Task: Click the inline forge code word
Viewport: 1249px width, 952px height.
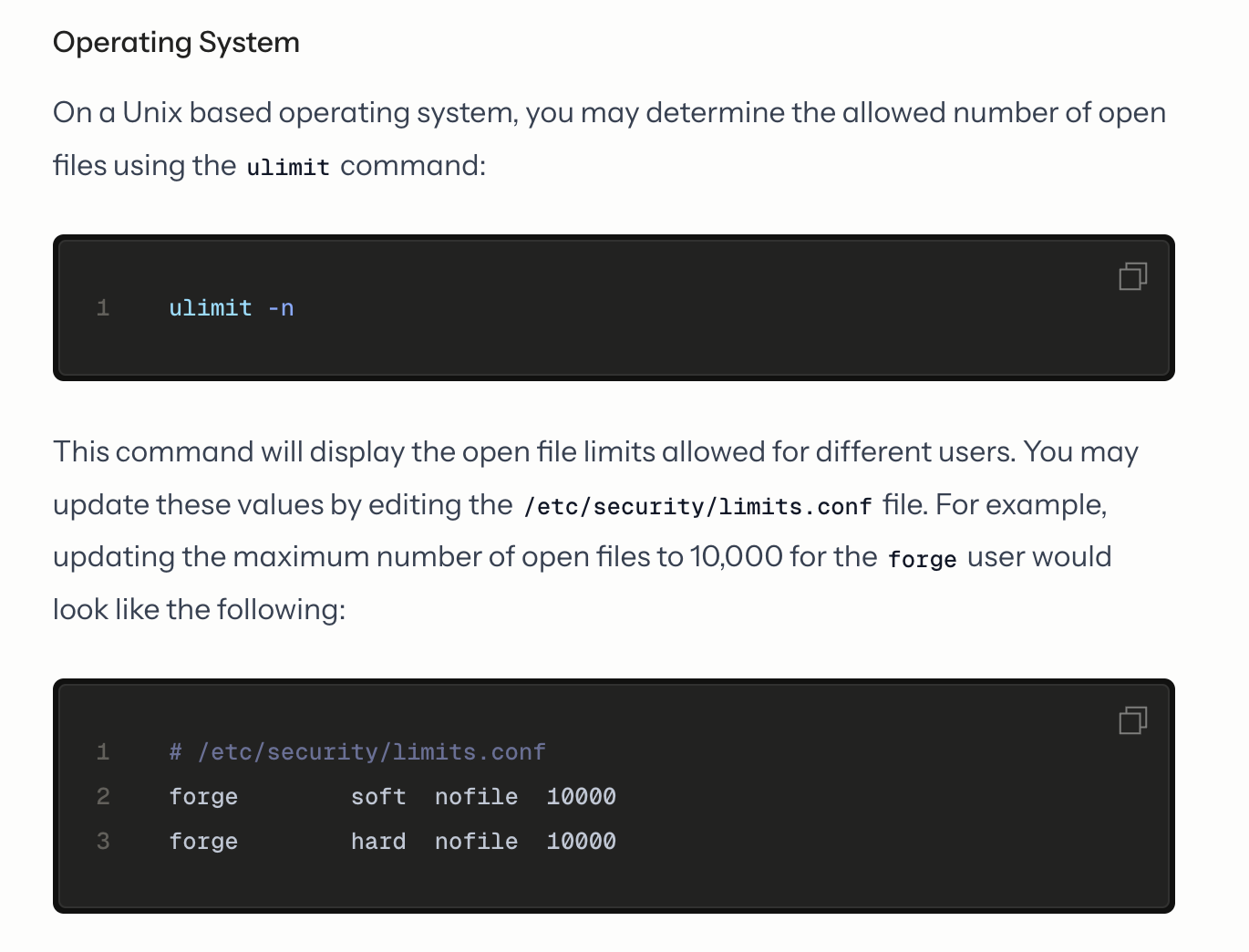Action: pos(922,559)
